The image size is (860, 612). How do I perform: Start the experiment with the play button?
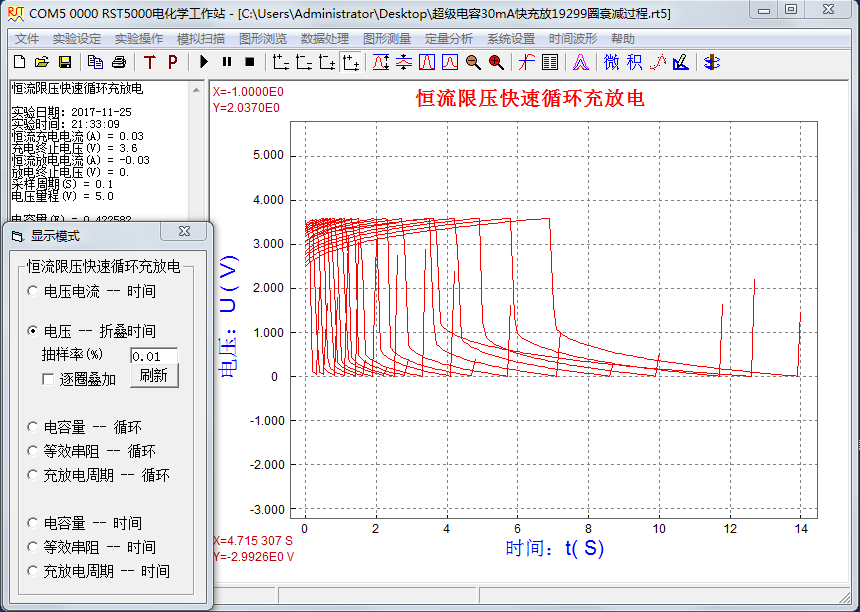pyautogui.click(x=204, y=62)
